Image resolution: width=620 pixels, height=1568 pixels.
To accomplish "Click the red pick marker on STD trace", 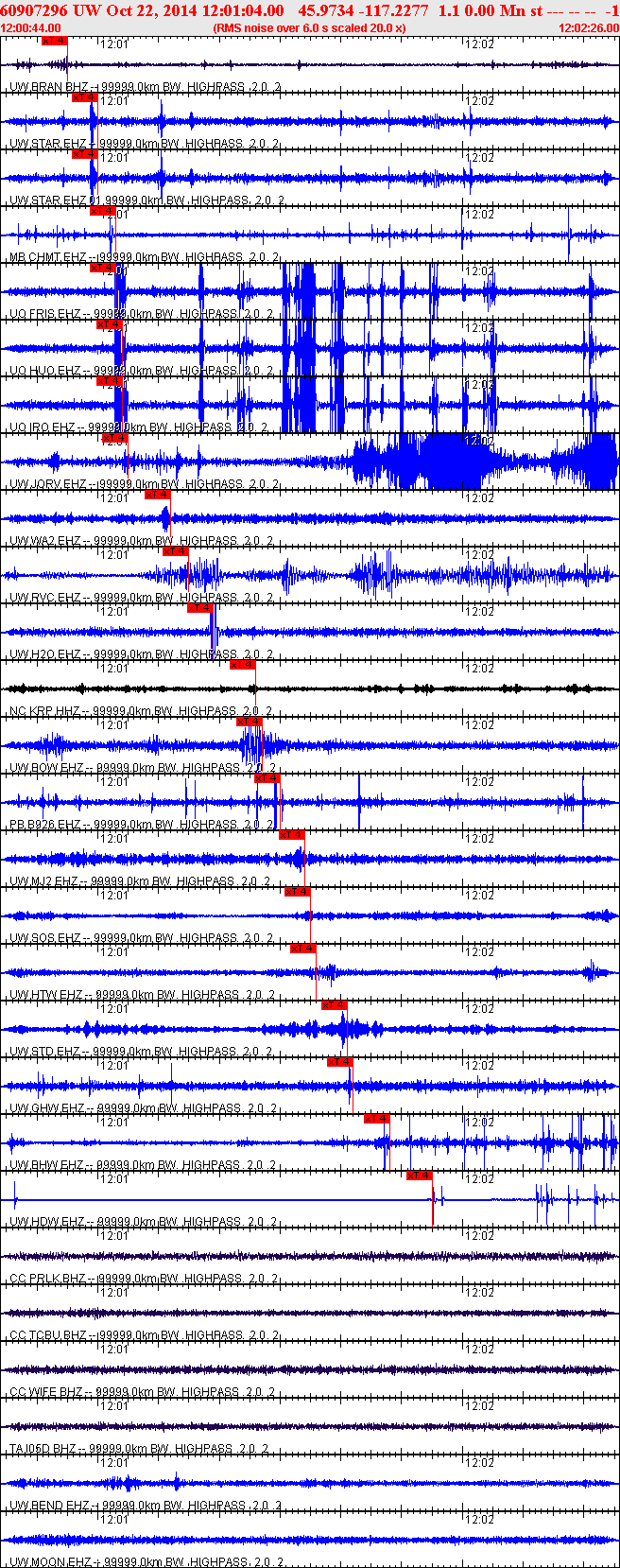I will coord(334,1005).
